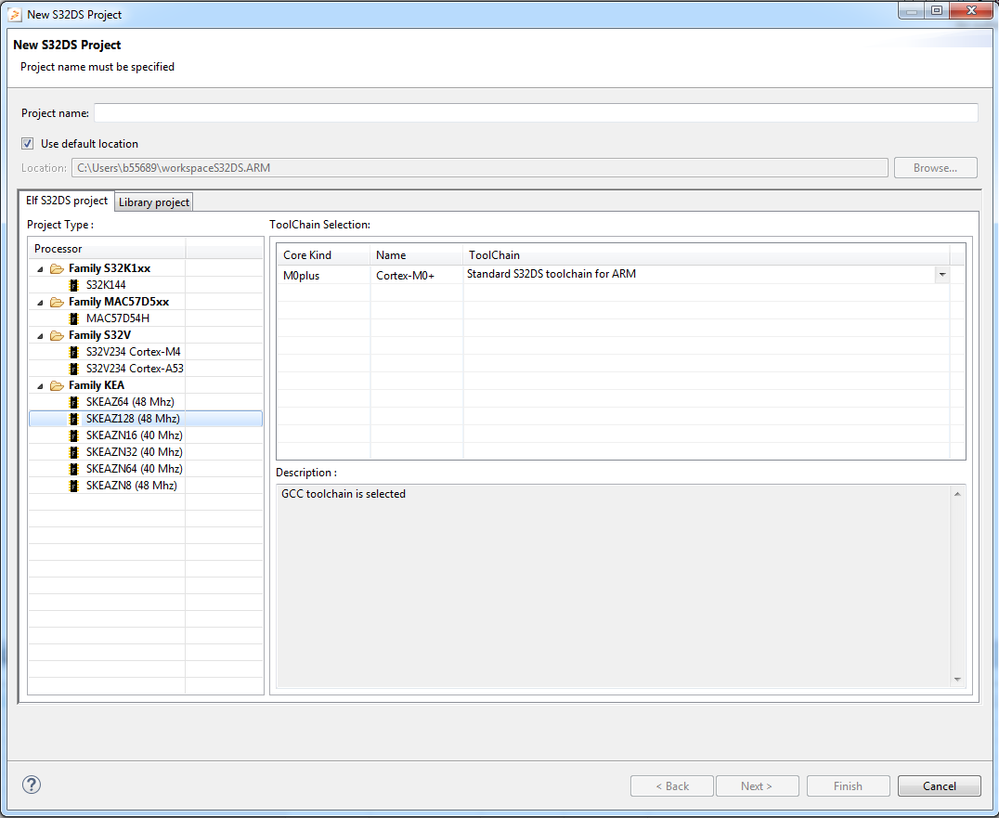
Task: Collapse the Family S32V tree node
Action: pyautogui.click(x=40, y=336)
